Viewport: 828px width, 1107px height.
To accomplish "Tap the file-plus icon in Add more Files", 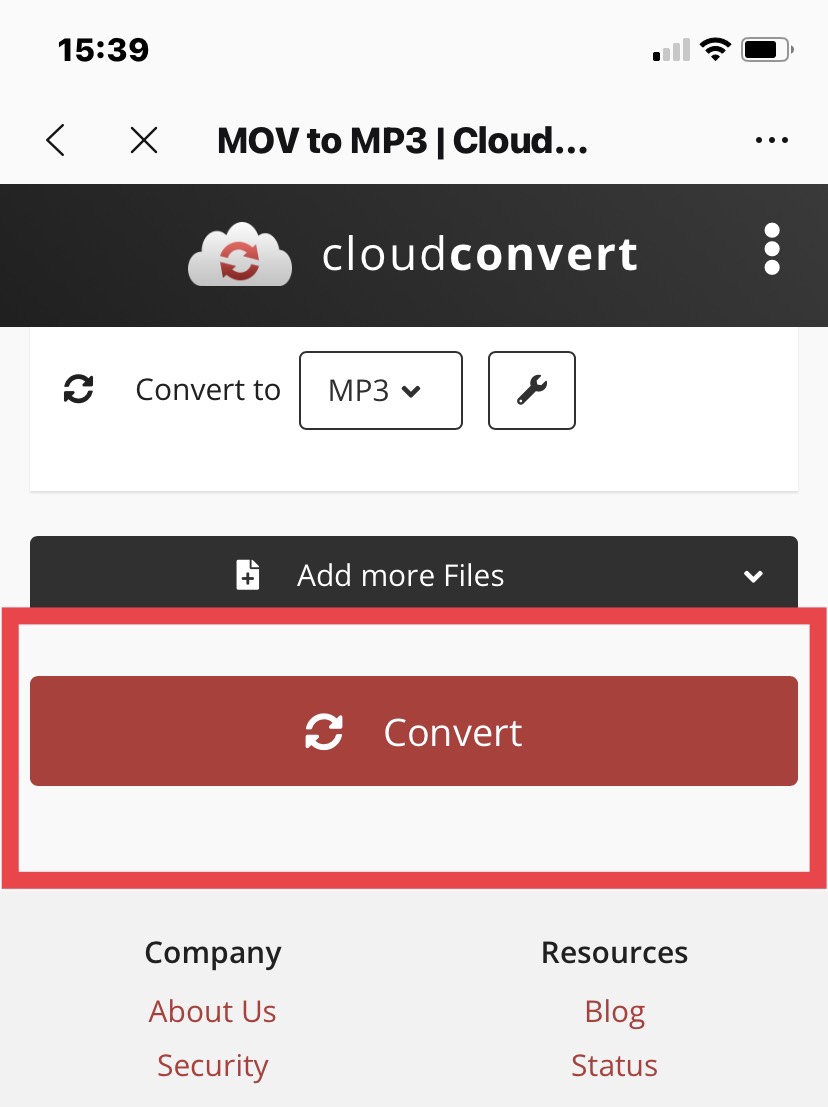I will (248, 575).
